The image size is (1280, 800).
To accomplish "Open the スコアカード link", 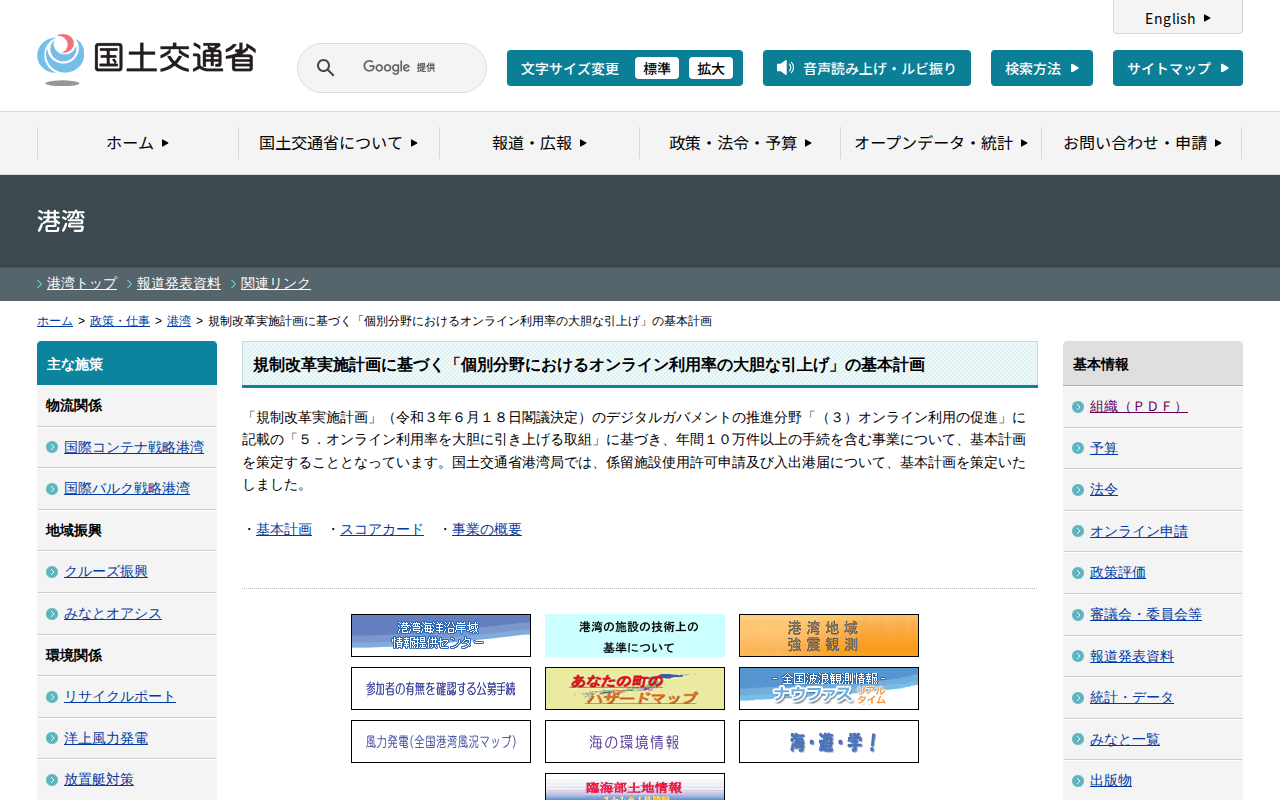I will (x=382, y=529).
